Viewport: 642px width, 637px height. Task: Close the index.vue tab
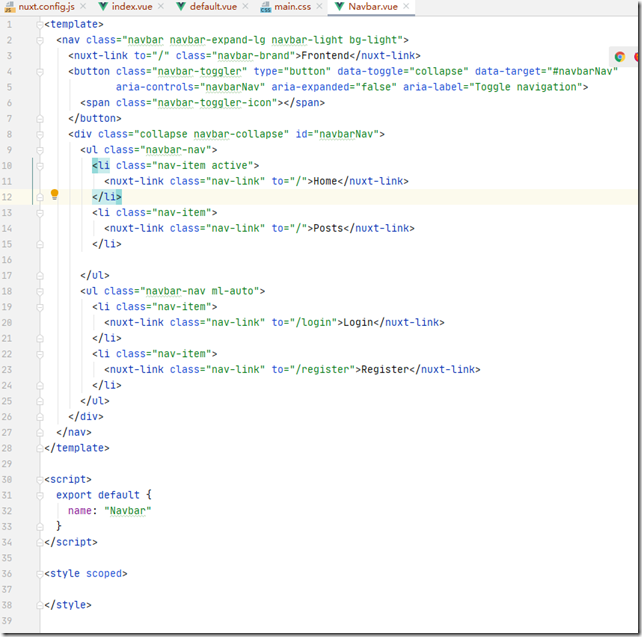click(161, 6)
